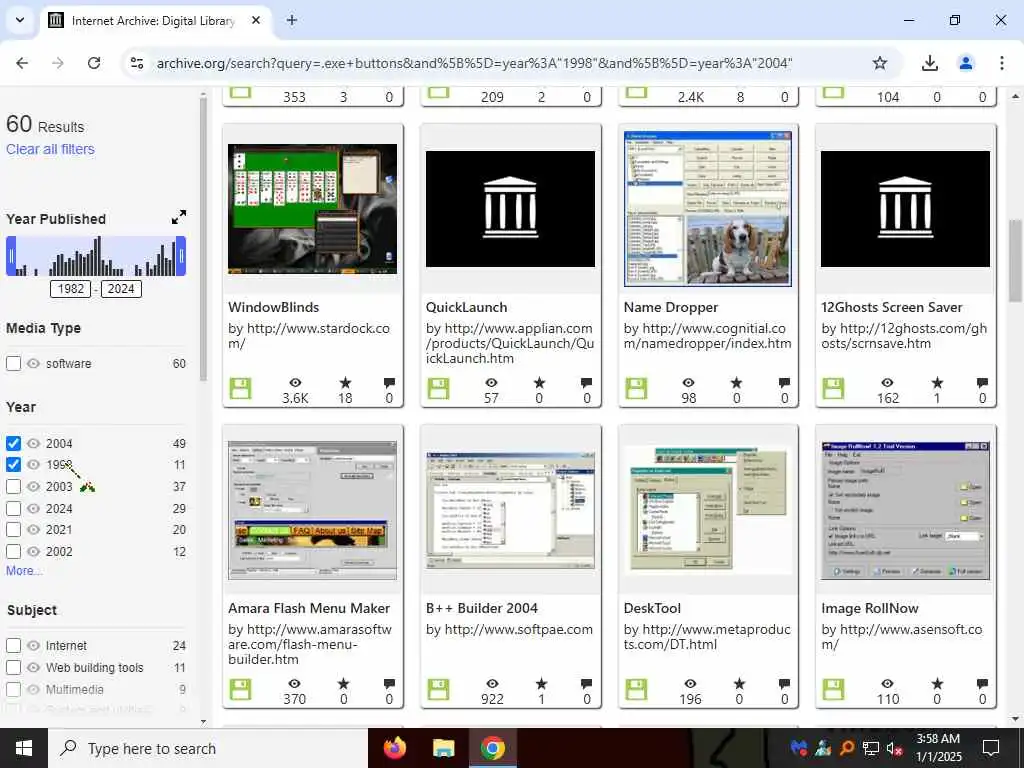Bookmark this page with the star icon
The width and height of the screenshot is (1024, 768).
(x=880, y=63)
